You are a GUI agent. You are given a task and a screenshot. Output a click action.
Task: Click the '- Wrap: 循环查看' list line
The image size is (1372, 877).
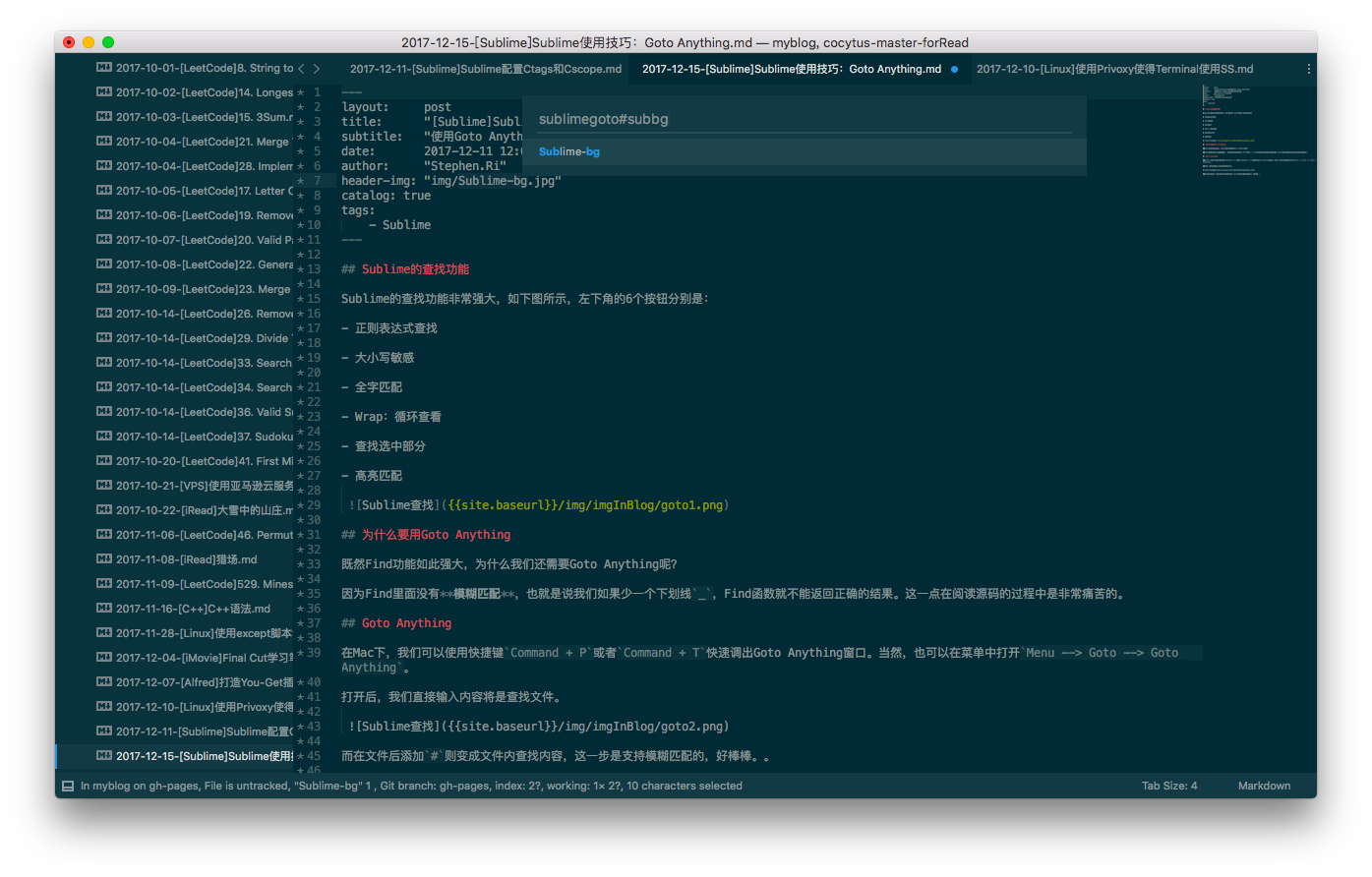pyautogui.click(x=391, y=417)
